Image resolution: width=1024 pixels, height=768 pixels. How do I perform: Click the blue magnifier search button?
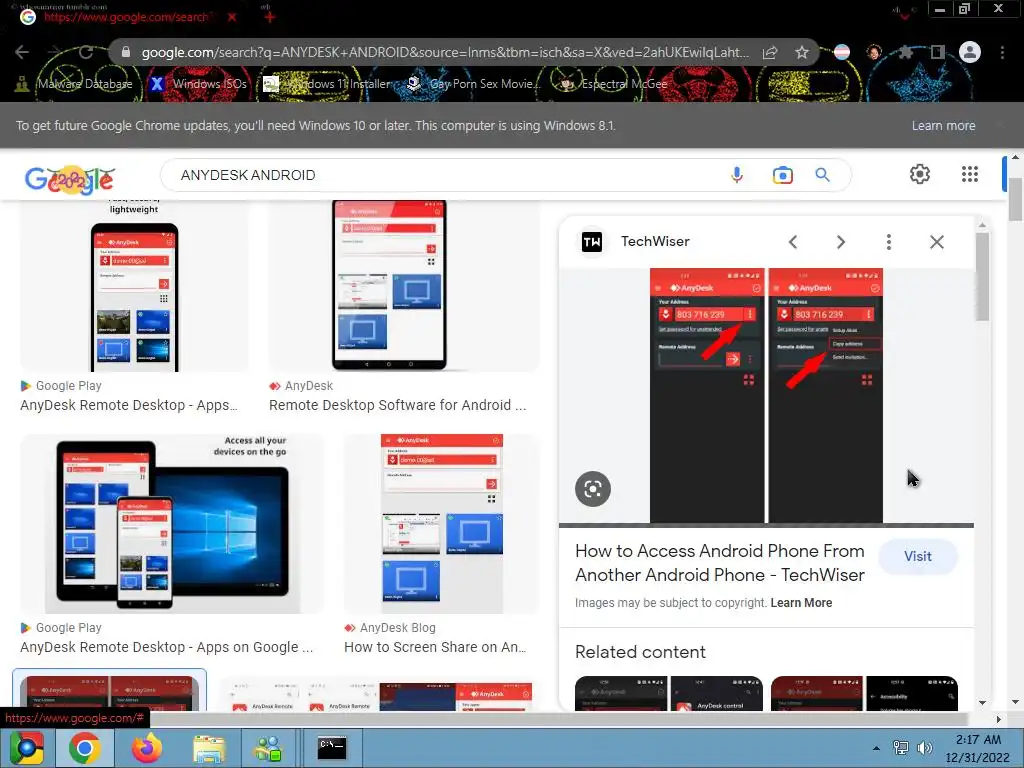(x=822, y=175)
